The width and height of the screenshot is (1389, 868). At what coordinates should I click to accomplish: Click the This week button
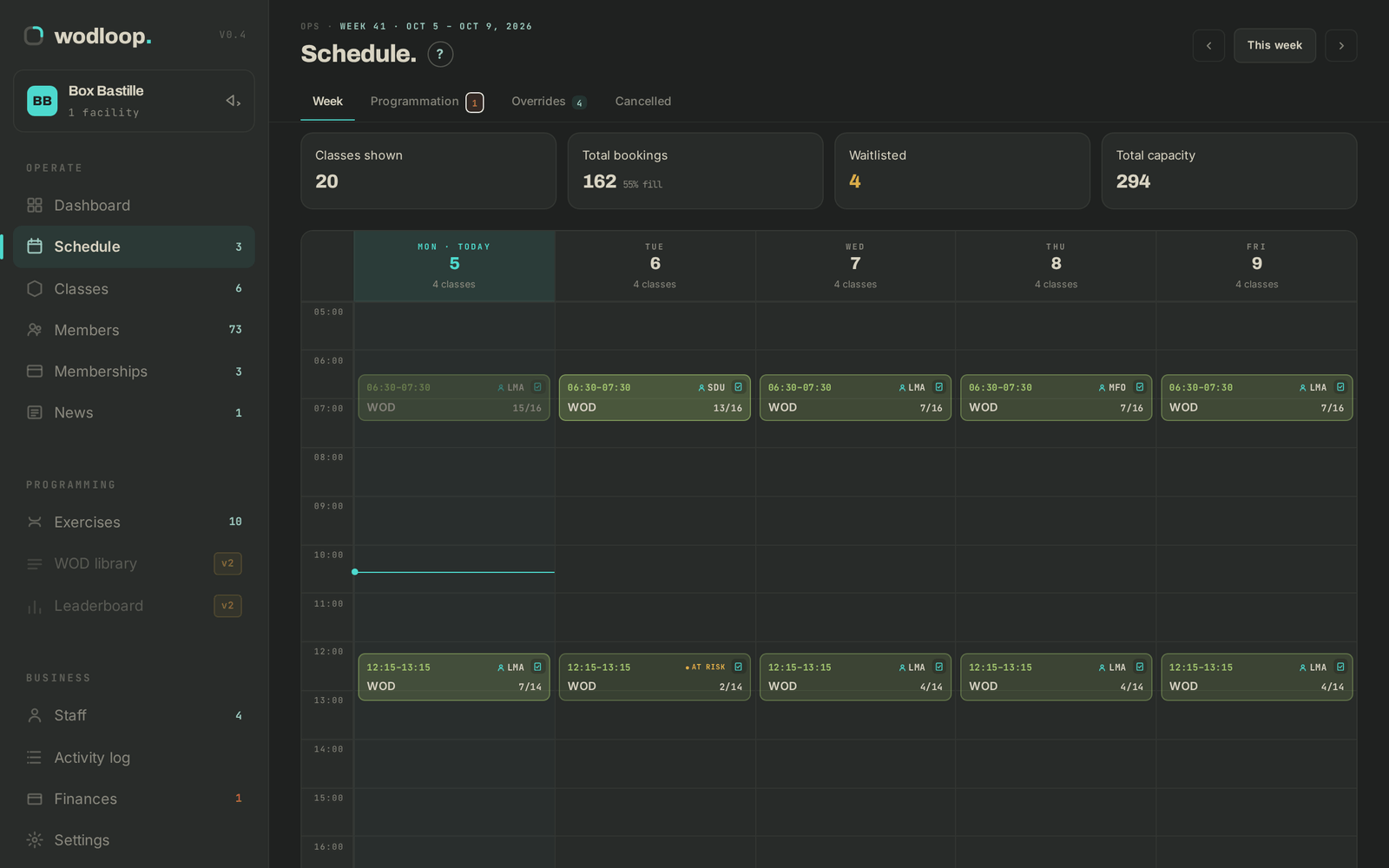[1274, 45]
